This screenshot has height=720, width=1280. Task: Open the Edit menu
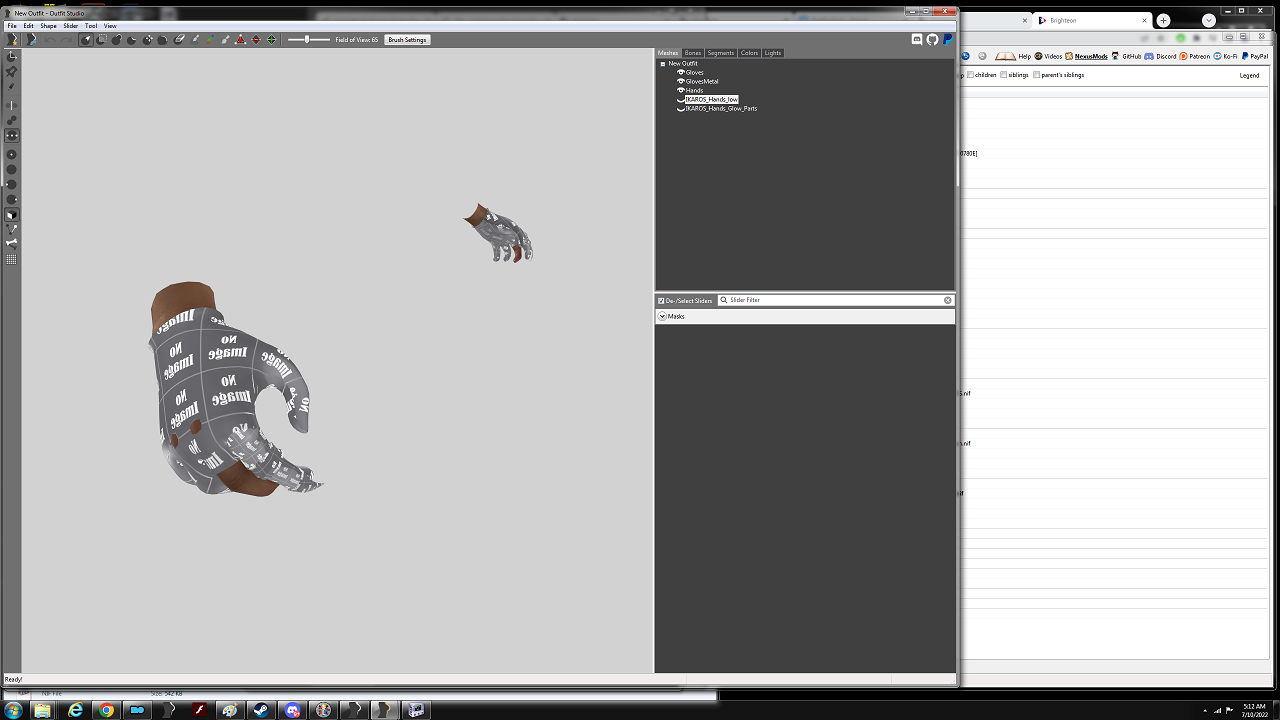coord(29,26)
